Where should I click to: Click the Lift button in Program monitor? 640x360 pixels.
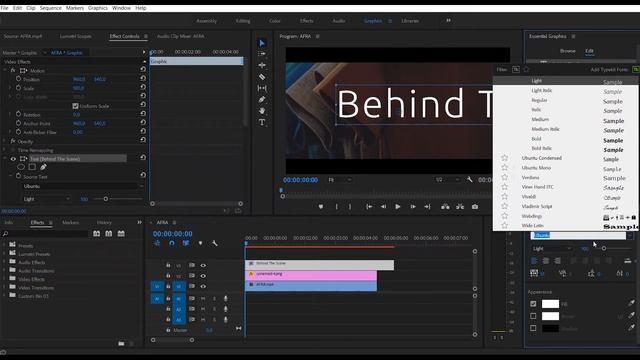[445, 207]
